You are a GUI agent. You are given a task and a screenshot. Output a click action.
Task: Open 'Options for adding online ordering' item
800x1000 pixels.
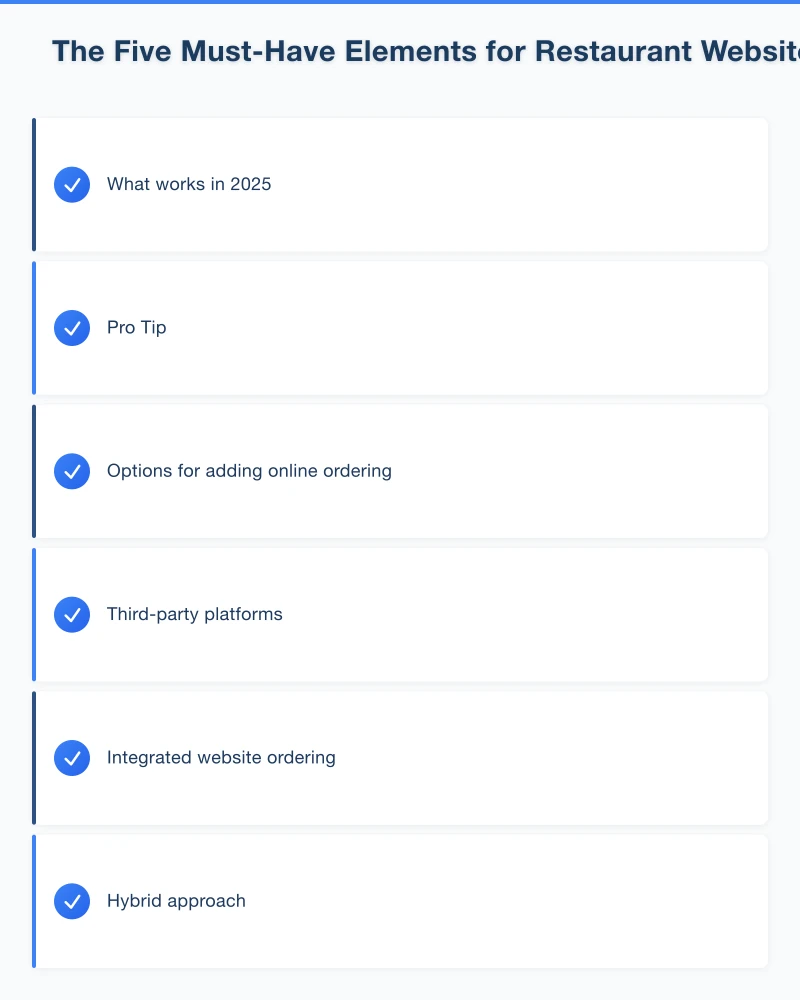click(x=249, y=471)
